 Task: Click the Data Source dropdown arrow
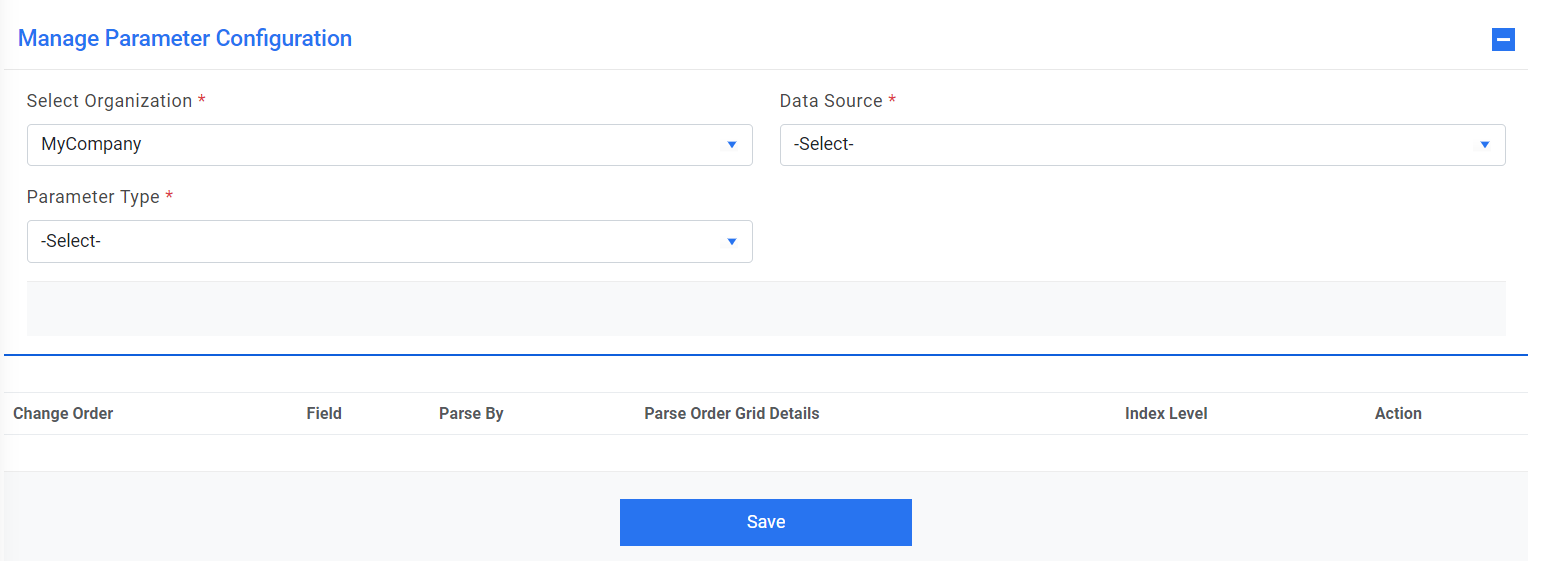[1485, 145]
